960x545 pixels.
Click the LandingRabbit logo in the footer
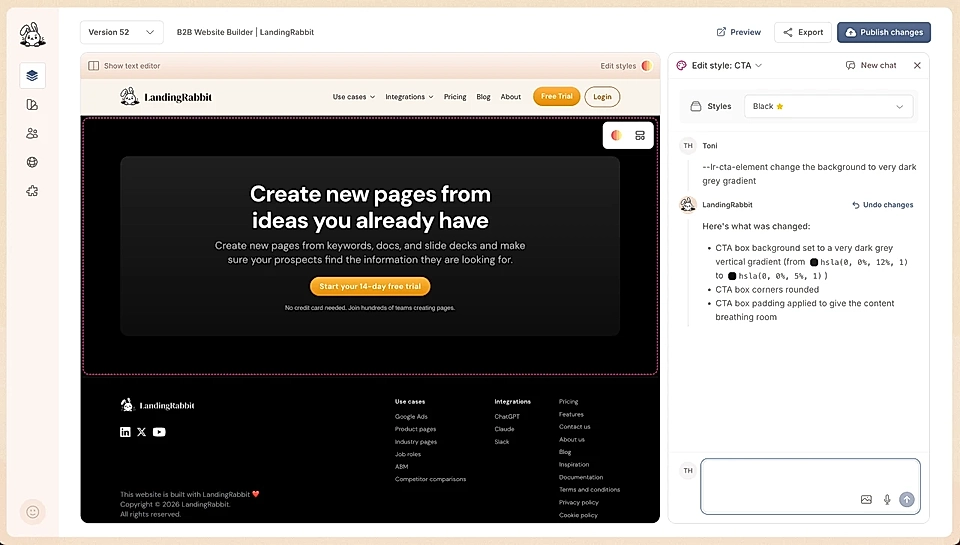click(x=157, y=405)
